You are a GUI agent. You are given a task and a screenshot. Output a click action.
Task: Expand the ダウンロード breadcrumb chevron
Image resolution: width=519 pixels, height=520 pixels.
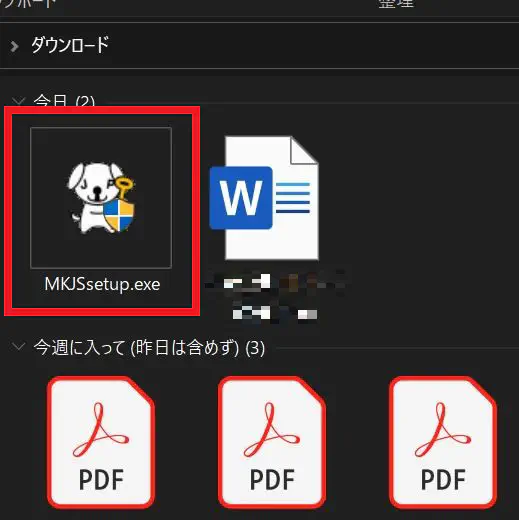(14, 46)
